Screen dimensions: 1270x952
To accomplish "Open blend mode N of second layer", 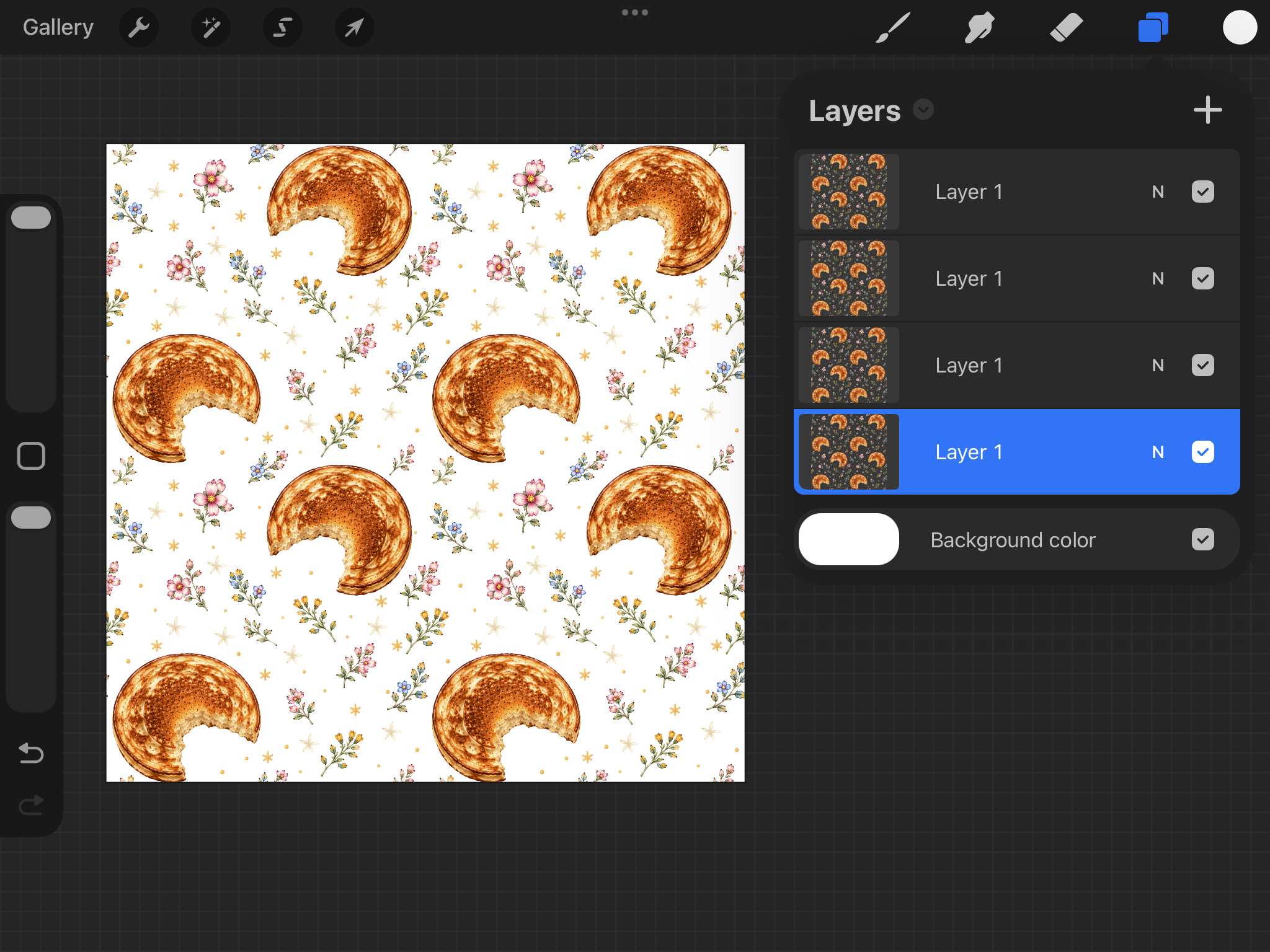I will tap(1158, 279).
